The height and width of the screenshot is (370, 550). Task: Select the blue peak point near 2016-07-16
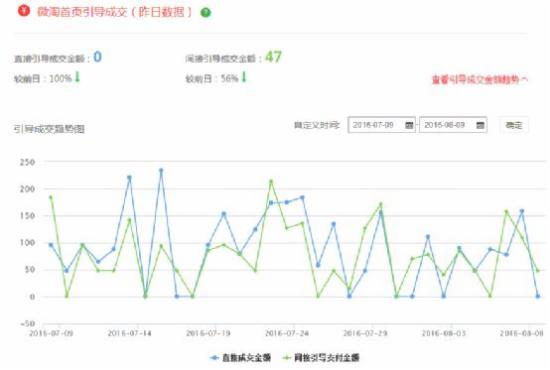tap(161, 170)
